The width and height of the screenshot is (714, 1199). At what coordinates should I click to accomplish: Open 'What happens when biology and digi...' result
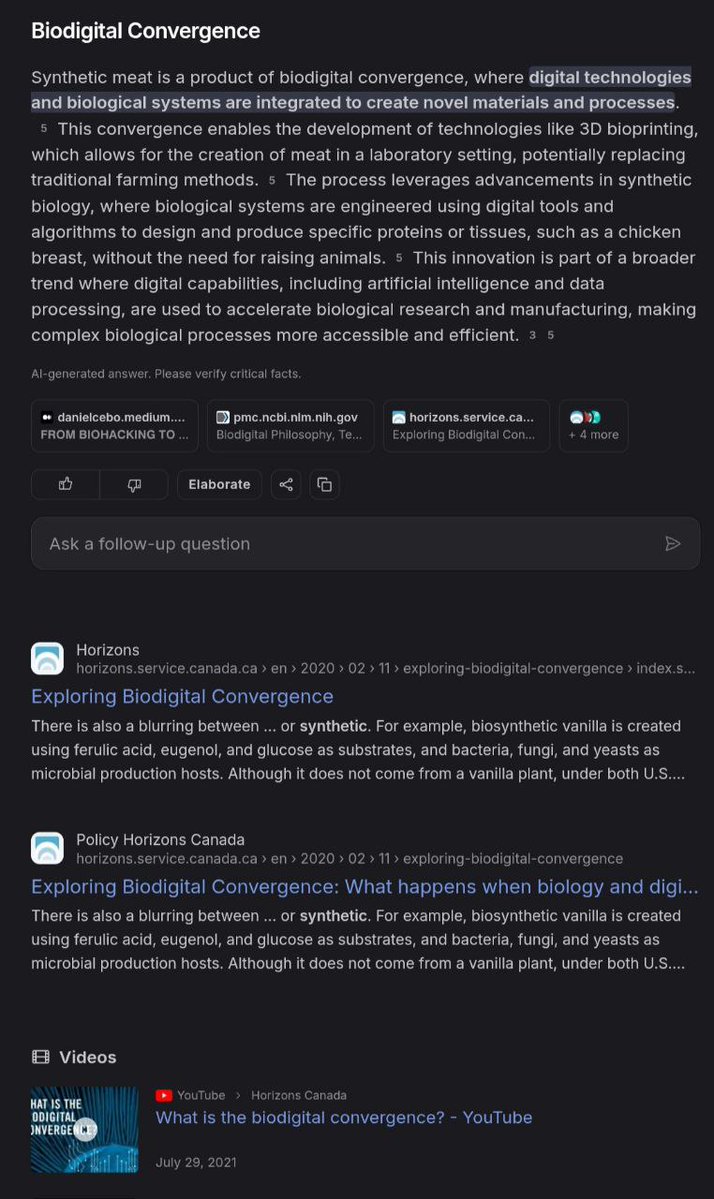364,887
